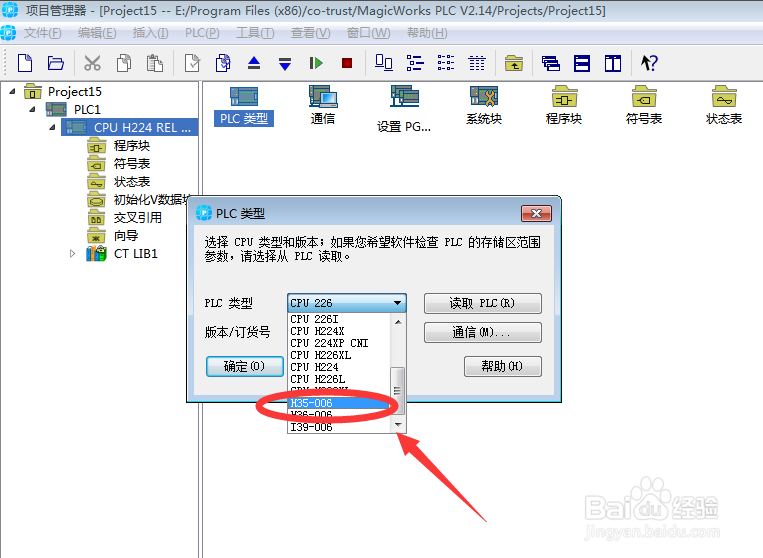This screenshot has height=558, width=763.
Task: Open the 文件(F) menu
Action: pos(42,33)
